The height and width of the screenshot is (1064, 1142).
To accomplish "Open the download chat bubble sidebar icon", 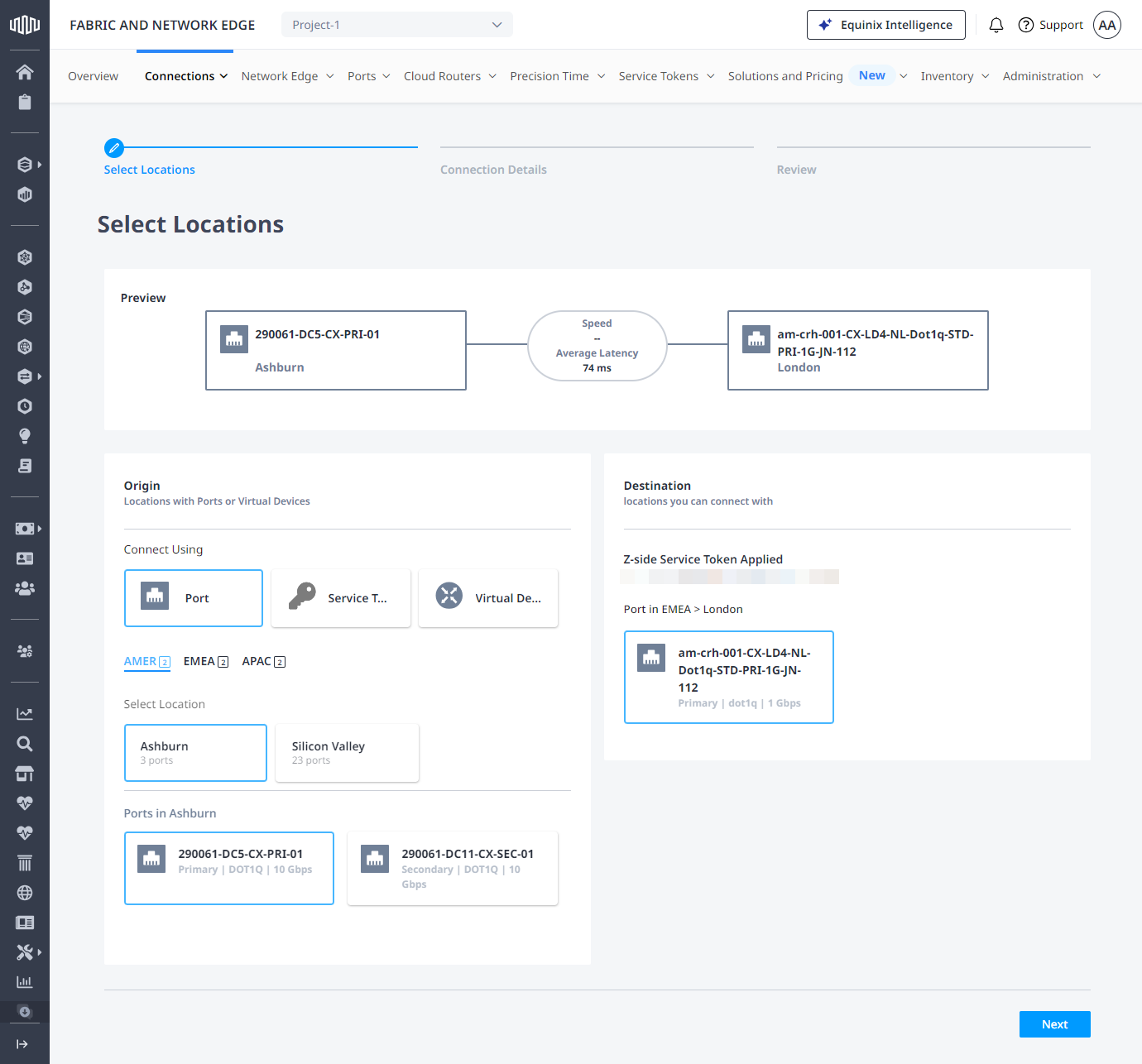I will coord(25,1011).
